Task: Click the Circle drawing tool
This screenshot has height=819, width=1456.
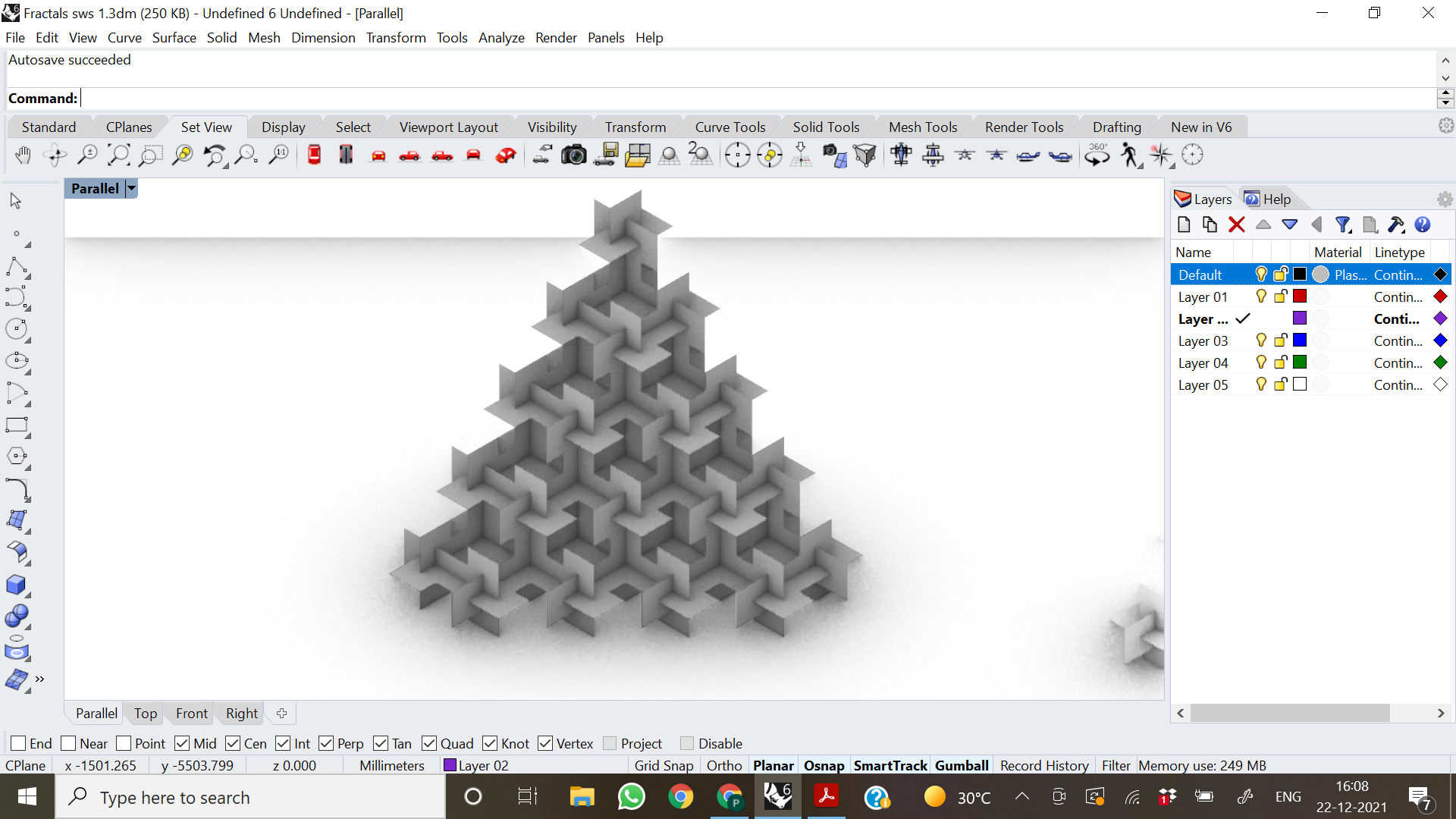Action: click(x=16, y=329)
